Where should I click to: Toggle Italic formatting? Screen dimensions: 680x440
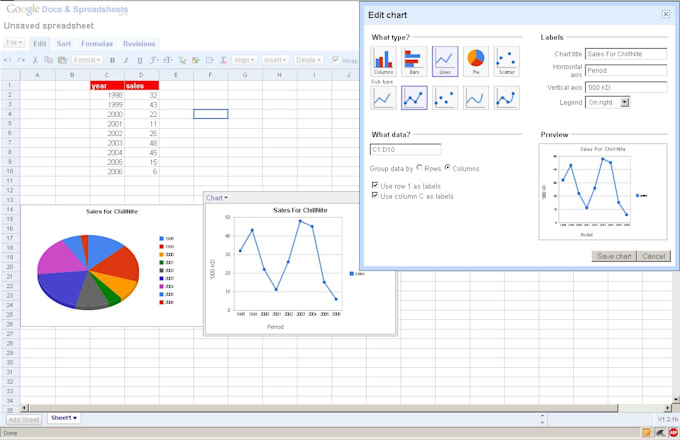pyautogui.click(x=126, y=60)
